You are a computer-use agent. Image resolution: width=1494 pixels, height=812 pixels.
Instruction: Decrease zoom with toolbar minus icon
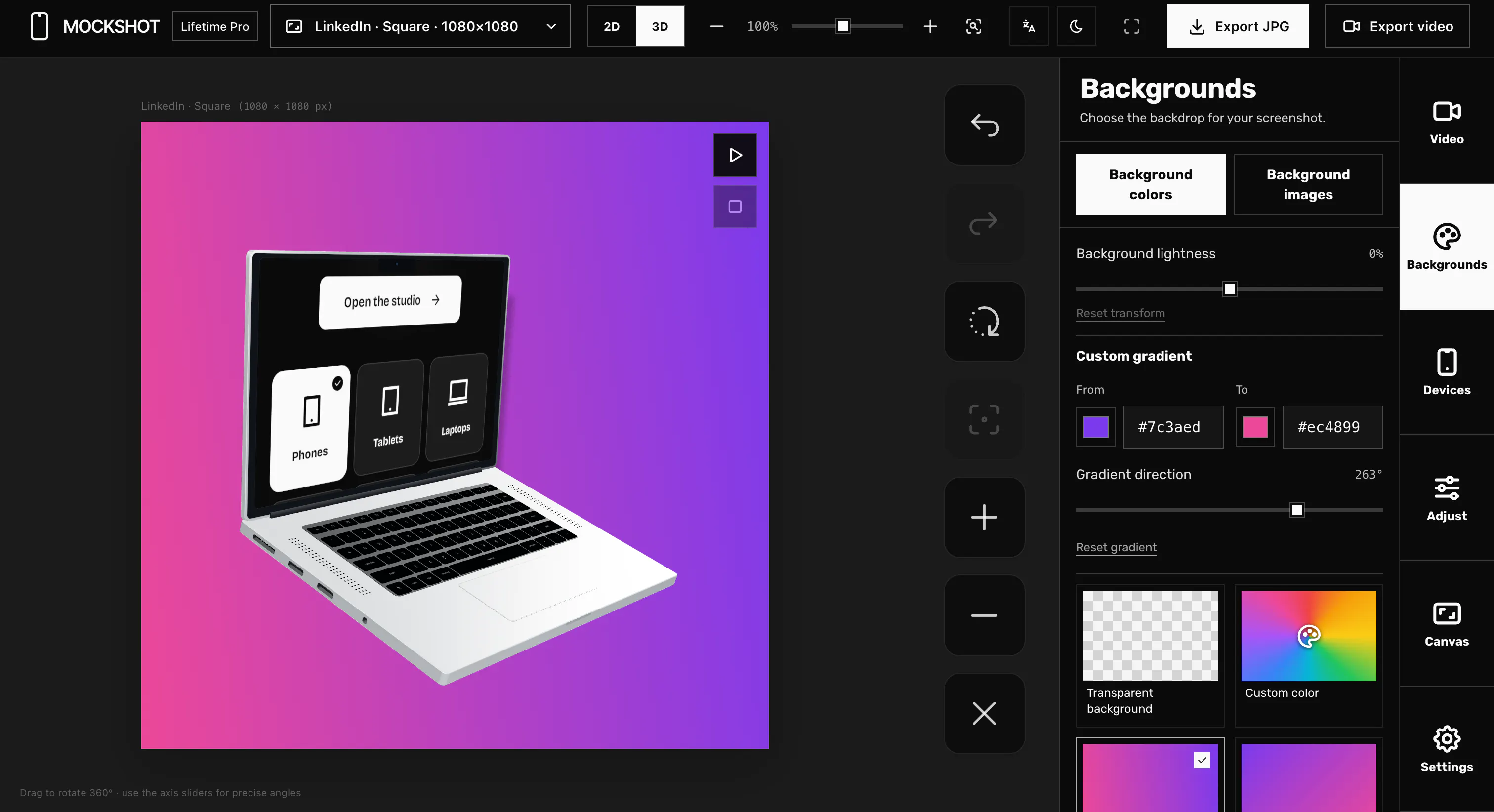point(716,26)
